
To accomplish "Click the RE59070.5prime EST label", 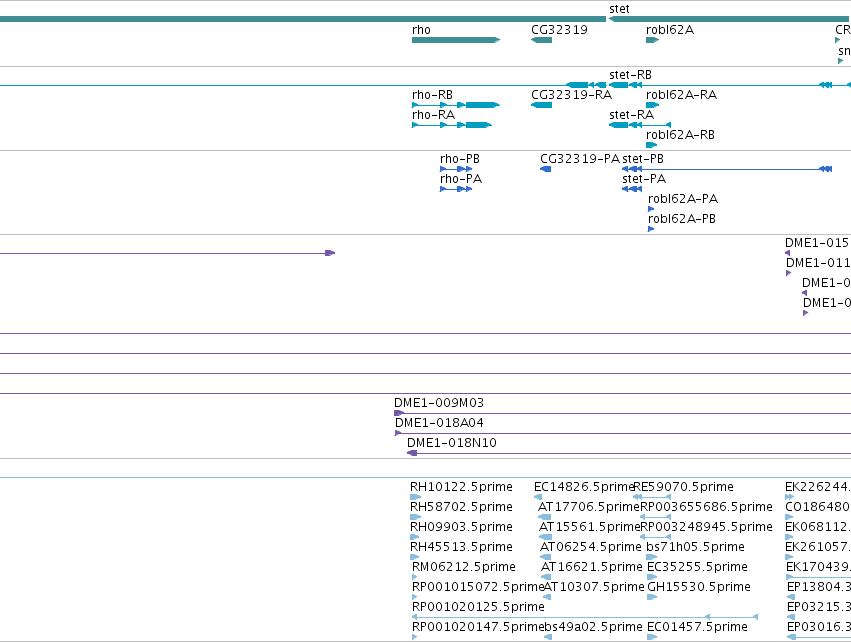I will click(x=683, y=487).
